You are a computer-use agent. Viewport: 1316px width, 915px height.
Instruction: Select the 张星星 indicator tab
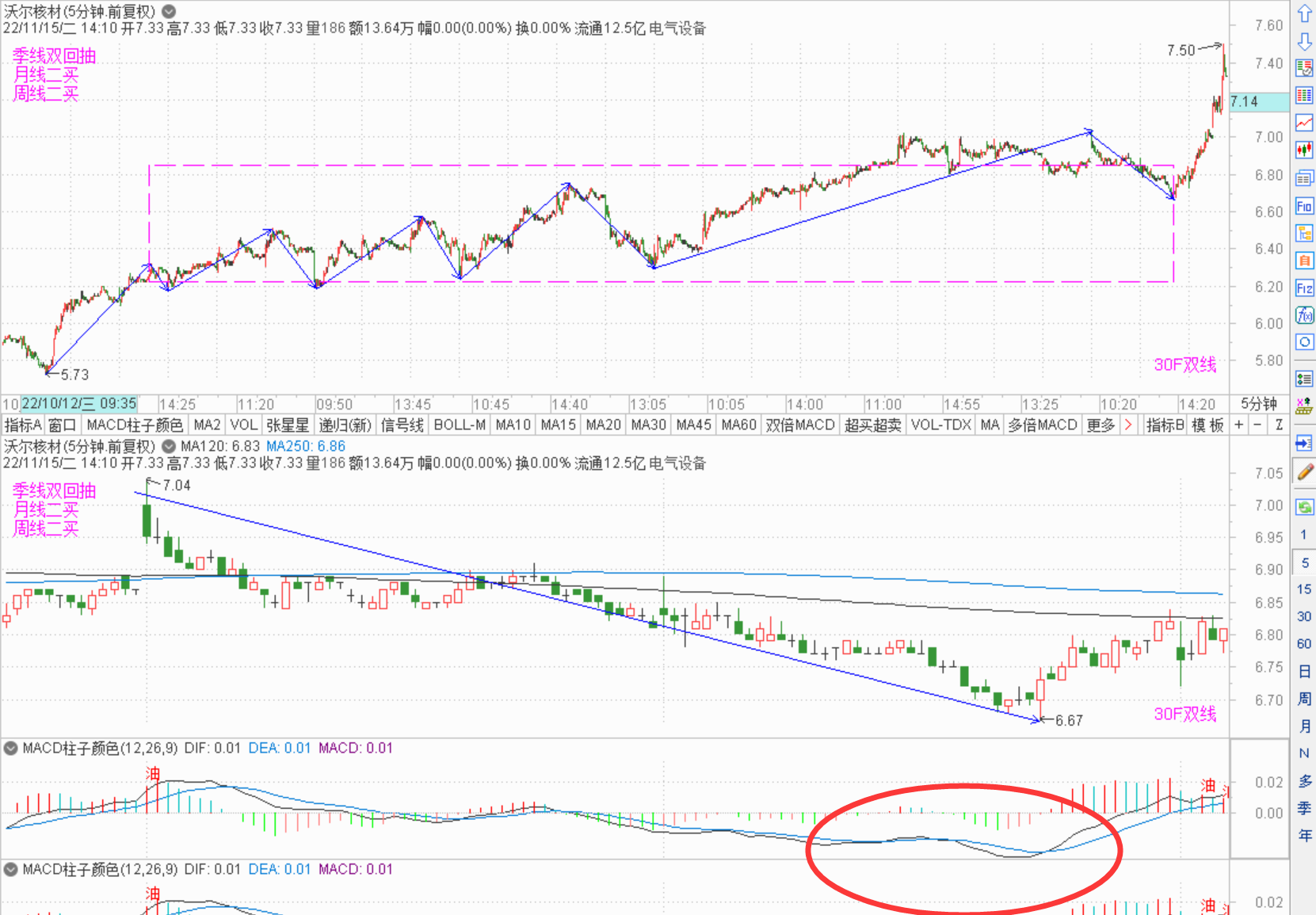tap(288, 425)
